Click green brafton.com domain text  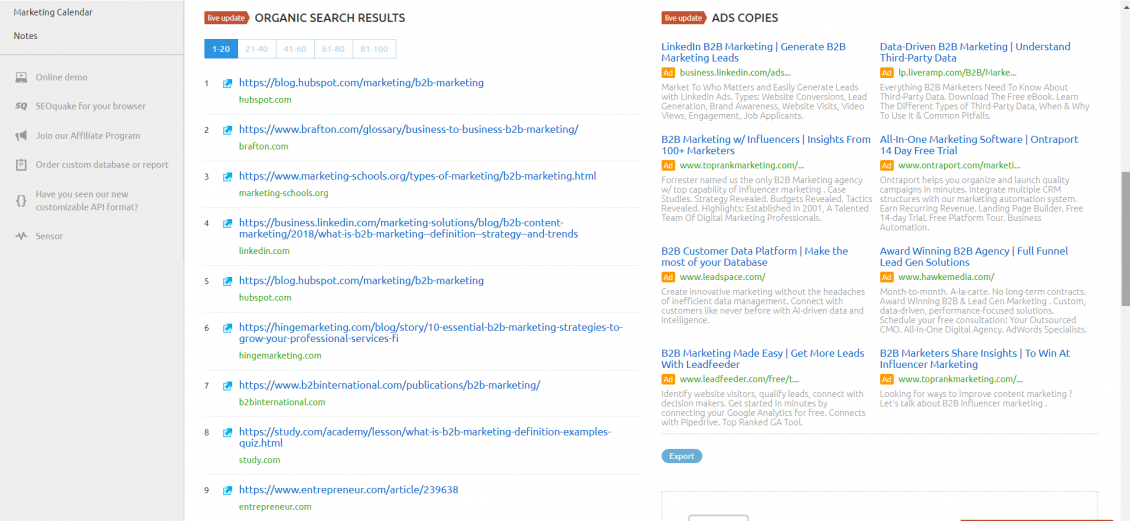pos(263,146)
